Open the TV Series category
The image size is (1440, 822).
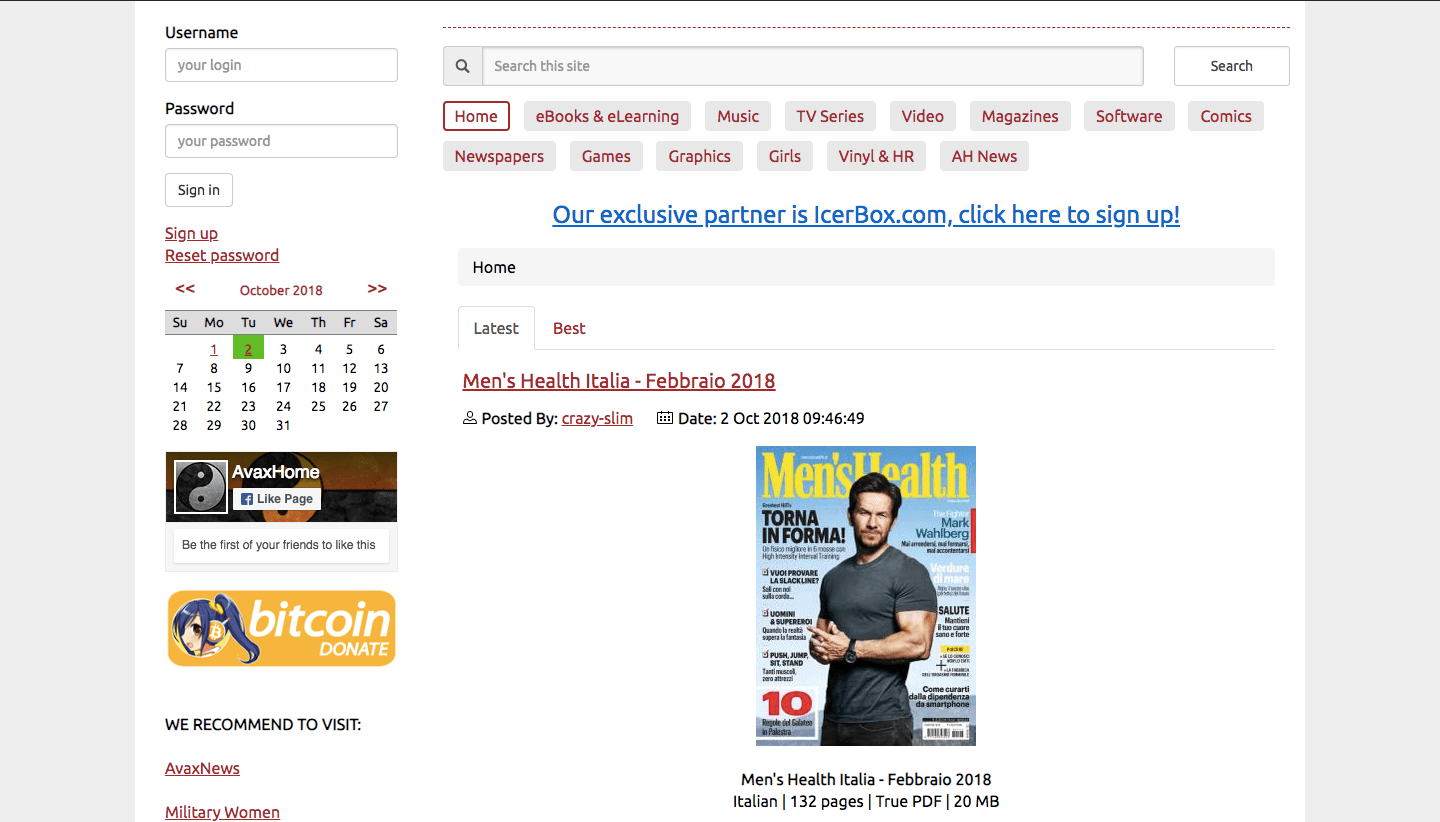coord(830,116)
